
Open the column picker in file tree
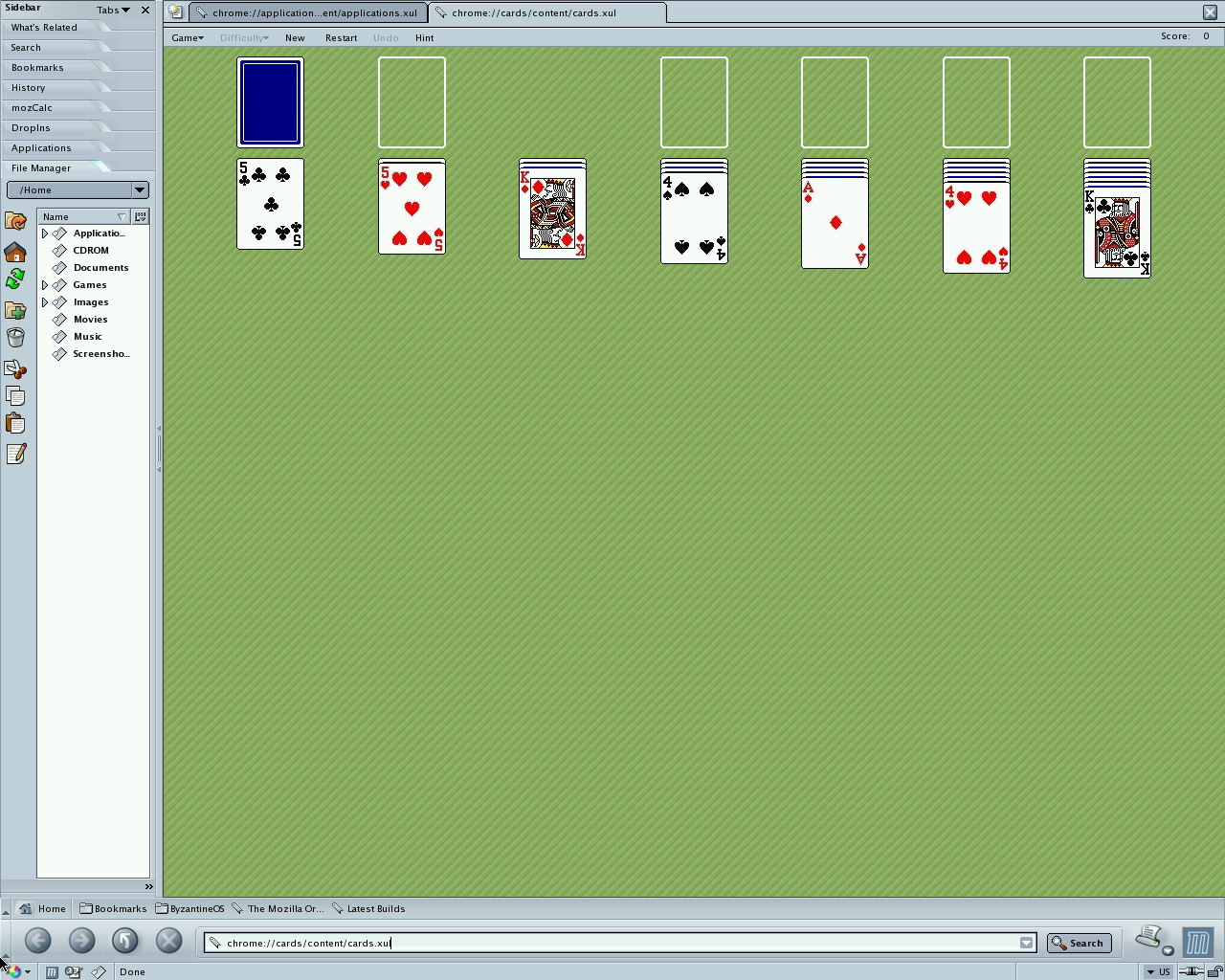(x=141, y=216)
